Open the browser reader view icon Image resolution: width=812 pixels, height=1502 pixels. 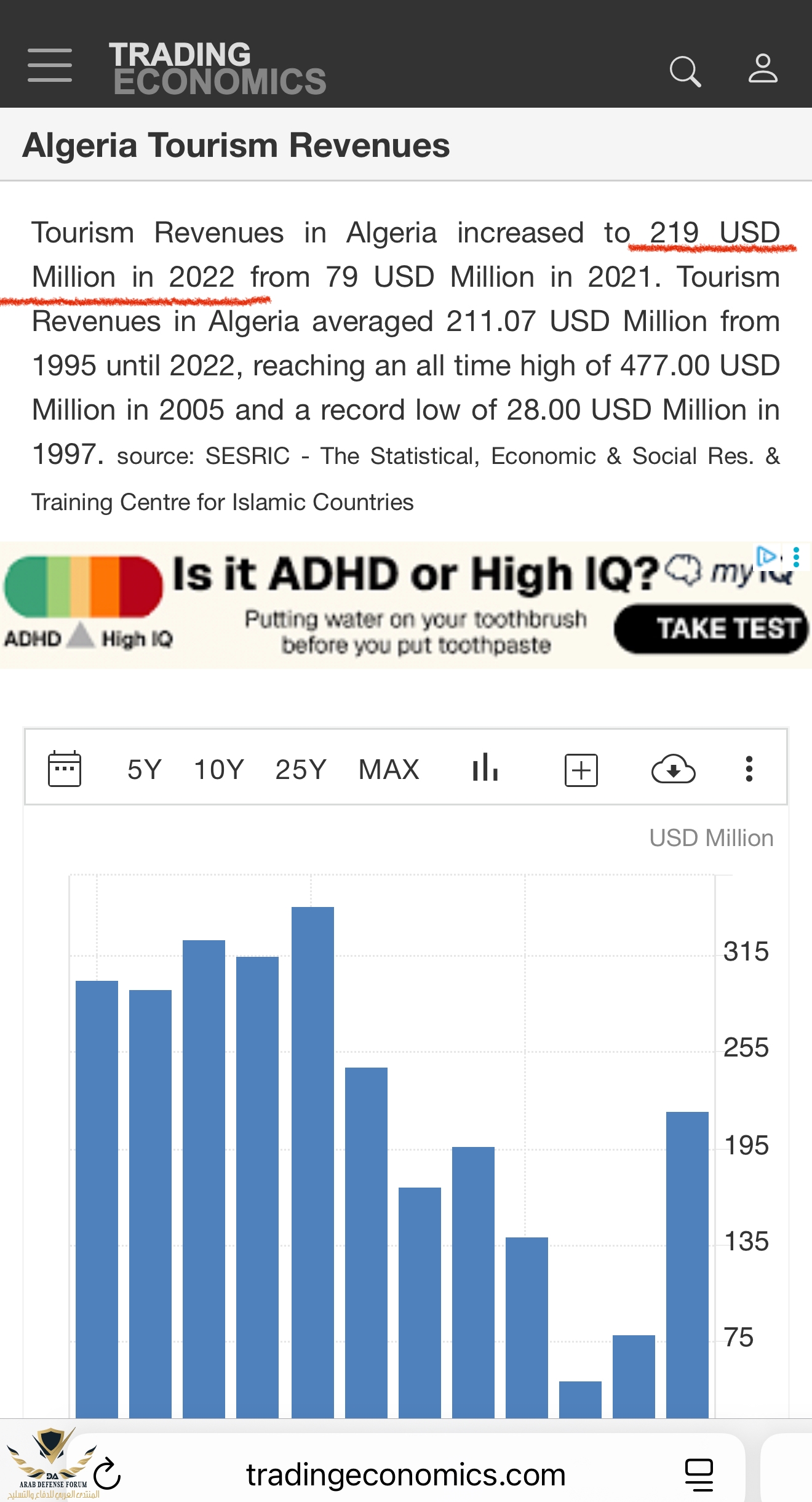(699, 1475)
